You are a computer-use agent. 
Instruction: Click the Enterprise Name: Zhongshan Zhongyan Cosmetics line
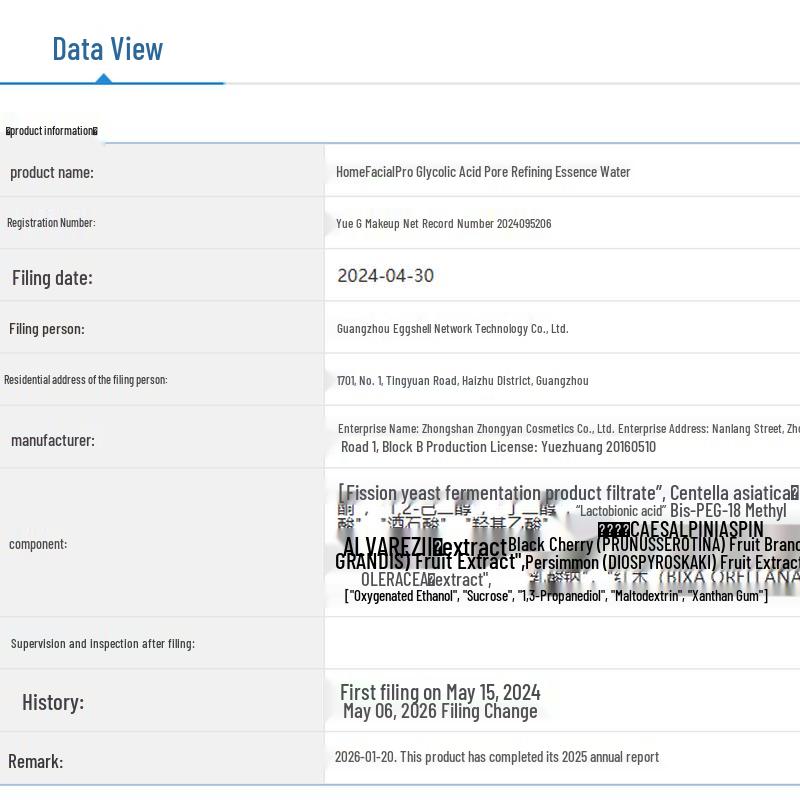click(569, 429)
